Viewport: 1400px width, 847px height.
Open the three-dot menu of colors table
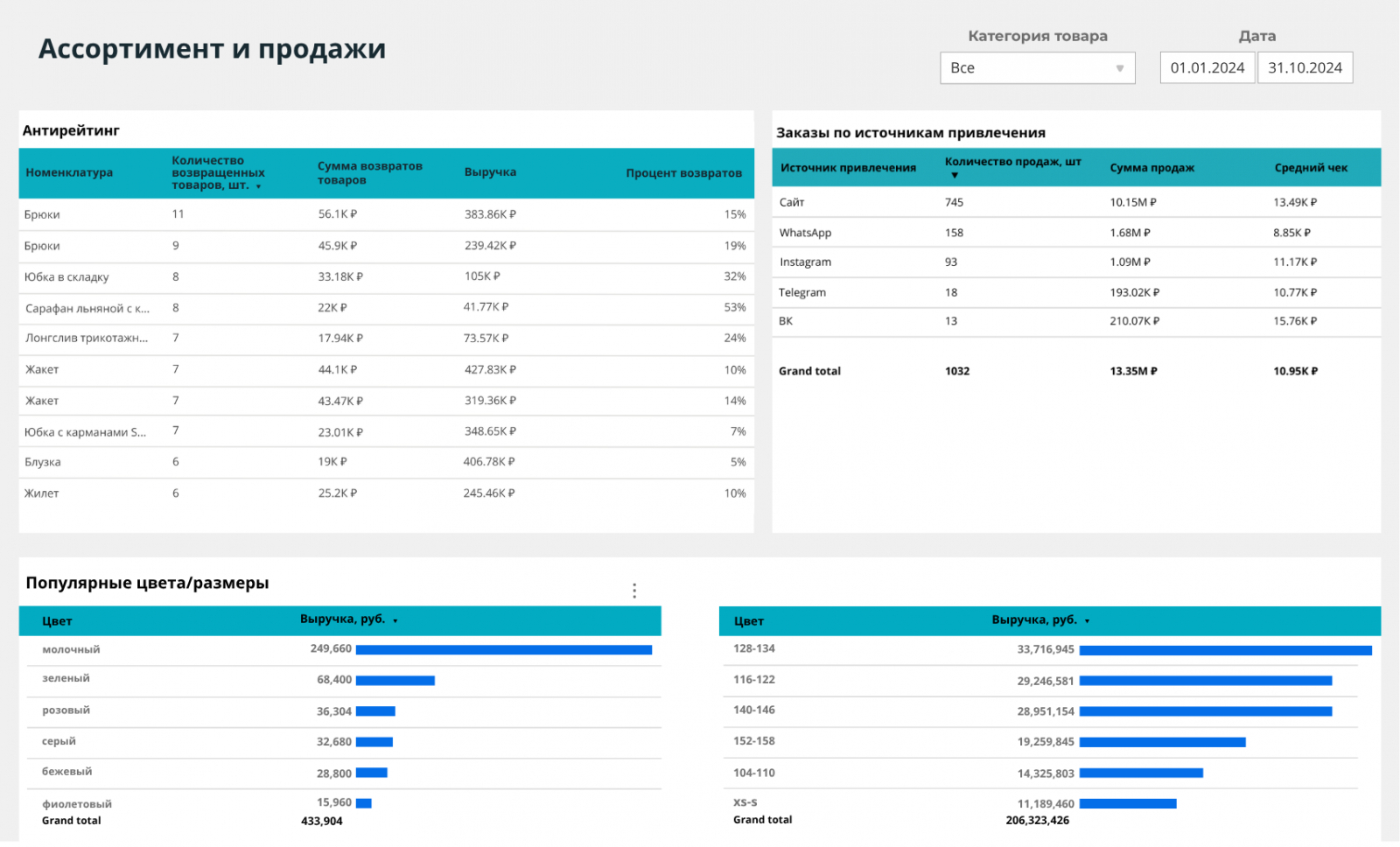point(634,591)
